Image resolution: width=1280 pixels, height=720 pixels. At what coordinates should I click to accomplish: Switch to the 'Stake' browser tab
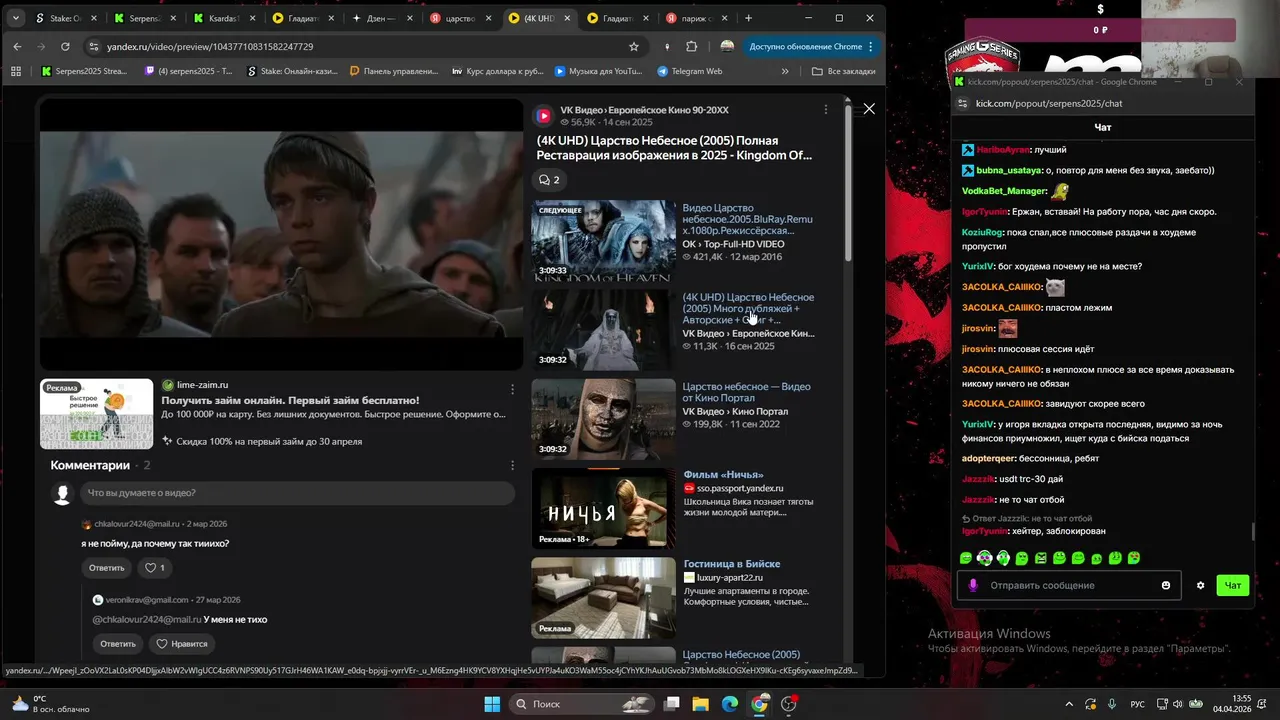[66, 18]
